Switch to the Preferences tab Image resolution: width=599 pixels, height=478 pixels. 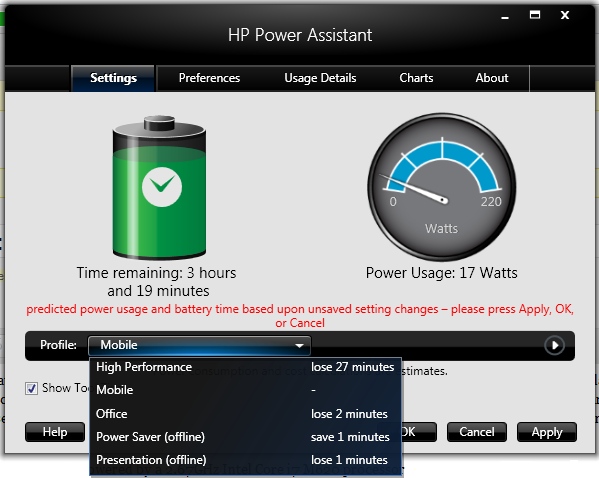pyautogui.click(x=209, y=78)
